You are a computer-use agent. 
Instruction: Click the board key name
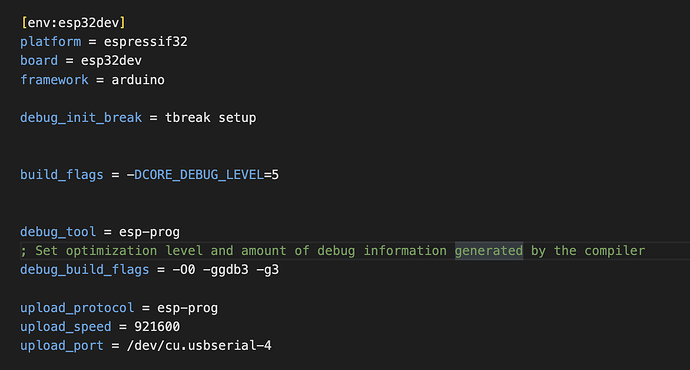(x=39, y=61)
